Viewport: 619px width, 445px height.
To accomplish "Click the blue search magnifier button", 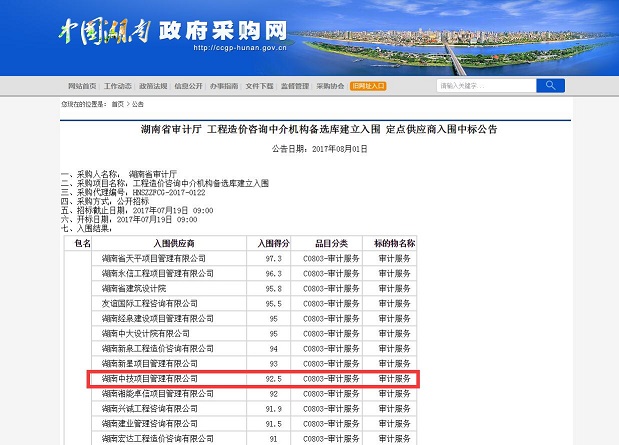I will (x=550, y=85).
